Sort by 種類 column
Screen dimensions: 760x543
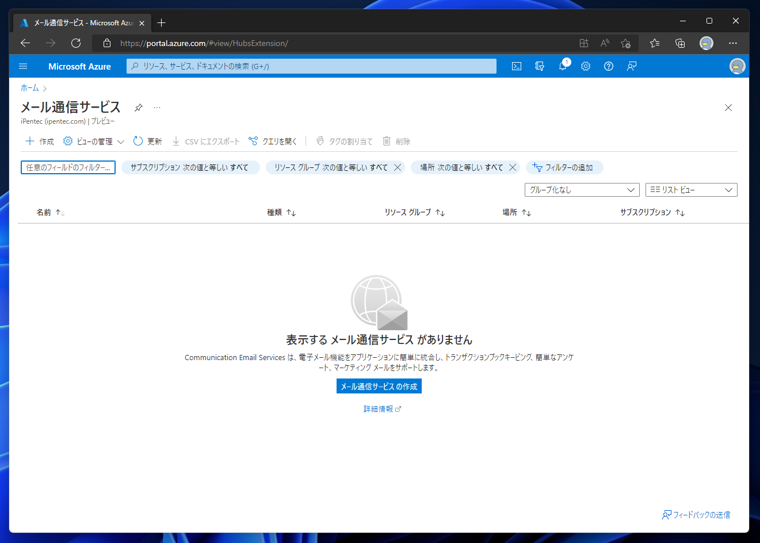[281, 212]
